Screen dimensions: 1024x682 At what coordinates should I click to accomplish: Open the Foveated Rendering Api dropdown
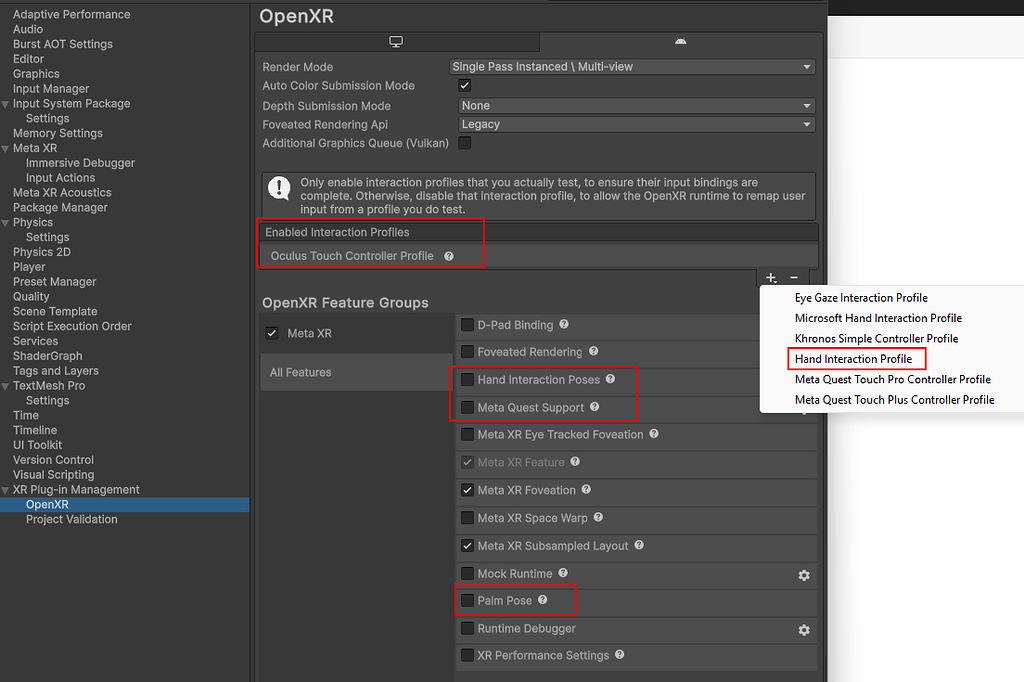[x=637, y=125]
